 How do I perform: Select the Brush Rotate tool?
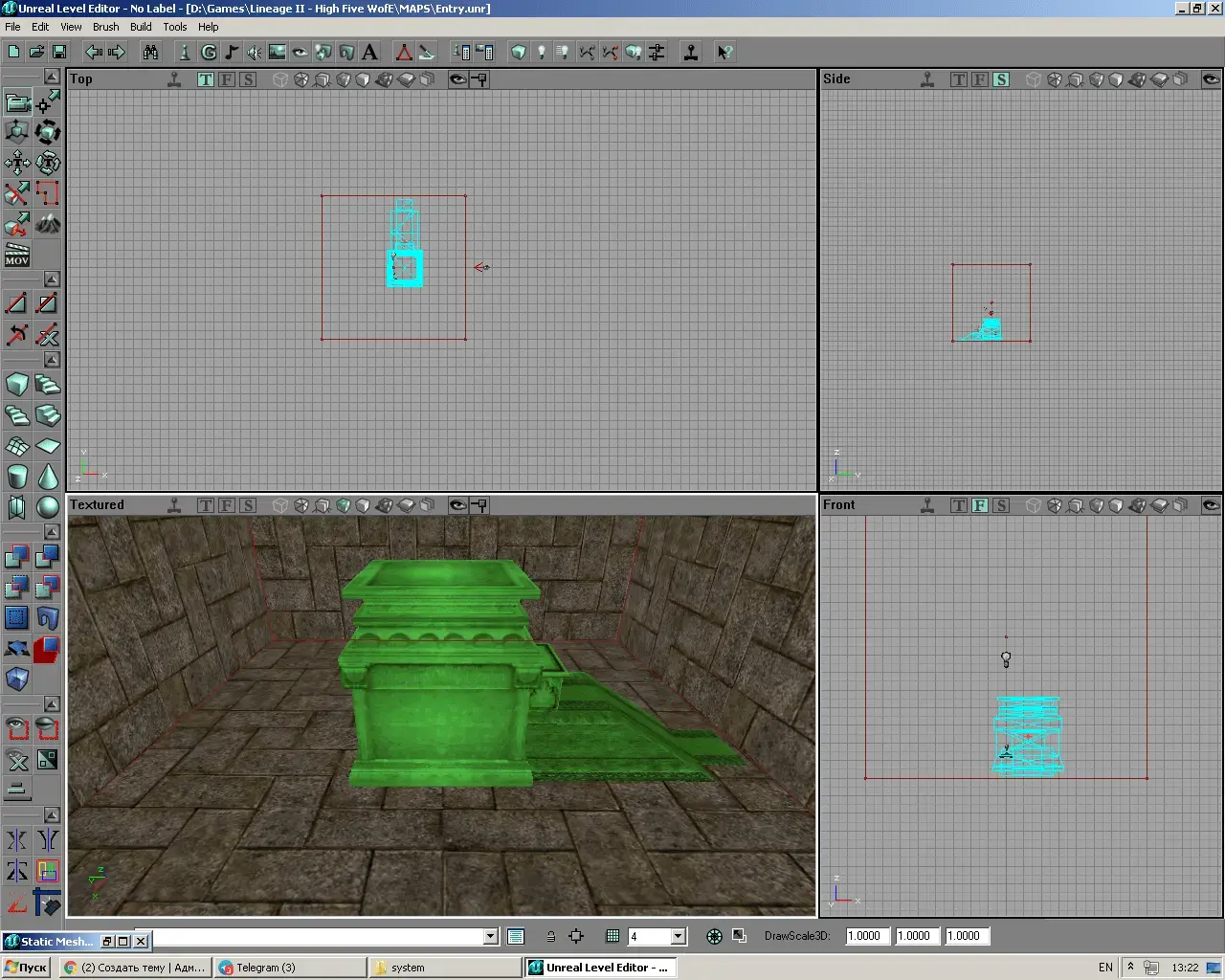(48, 132)
